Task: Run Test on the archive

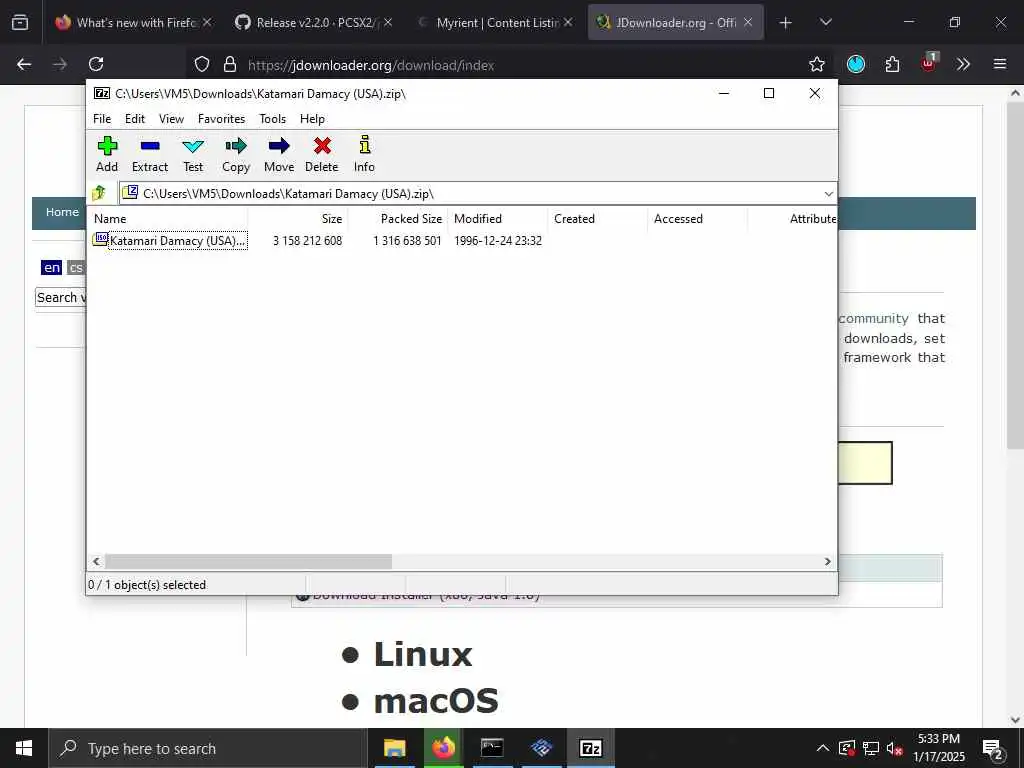Action: [x=193, y=155]
